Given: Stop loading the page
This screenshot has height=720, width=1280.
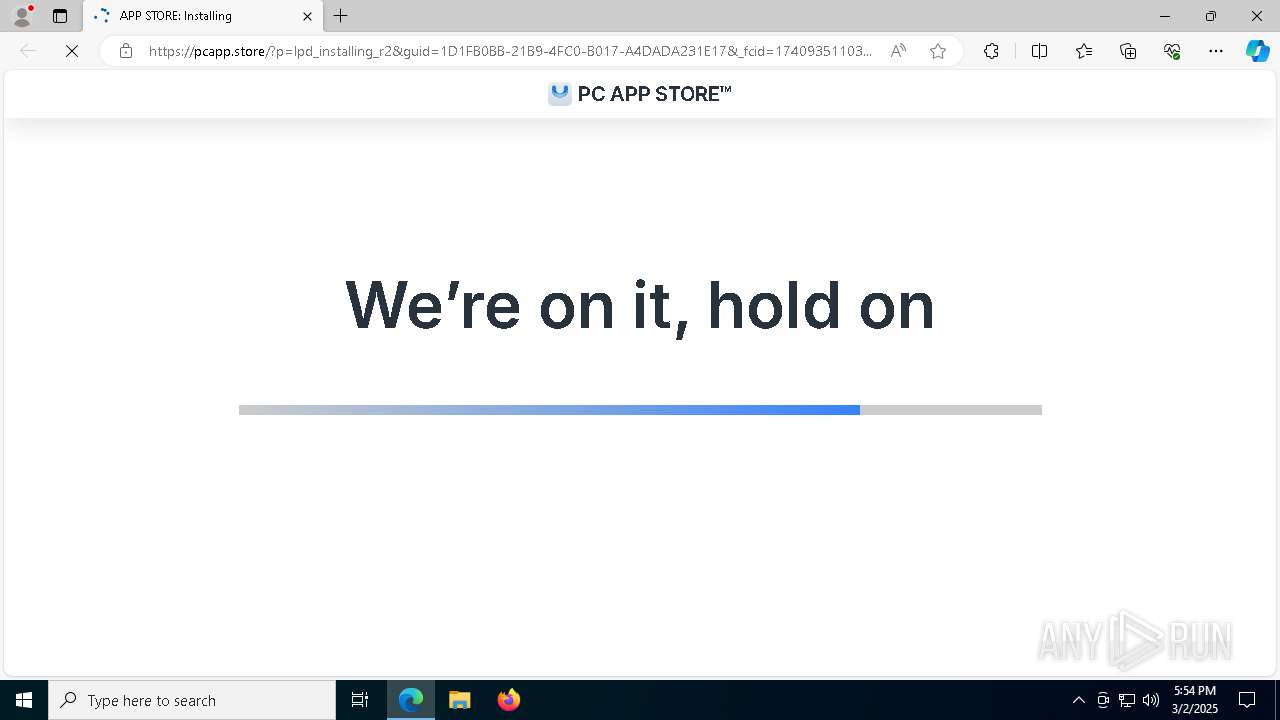Looking at the screenshot, I should coord(72,51).
